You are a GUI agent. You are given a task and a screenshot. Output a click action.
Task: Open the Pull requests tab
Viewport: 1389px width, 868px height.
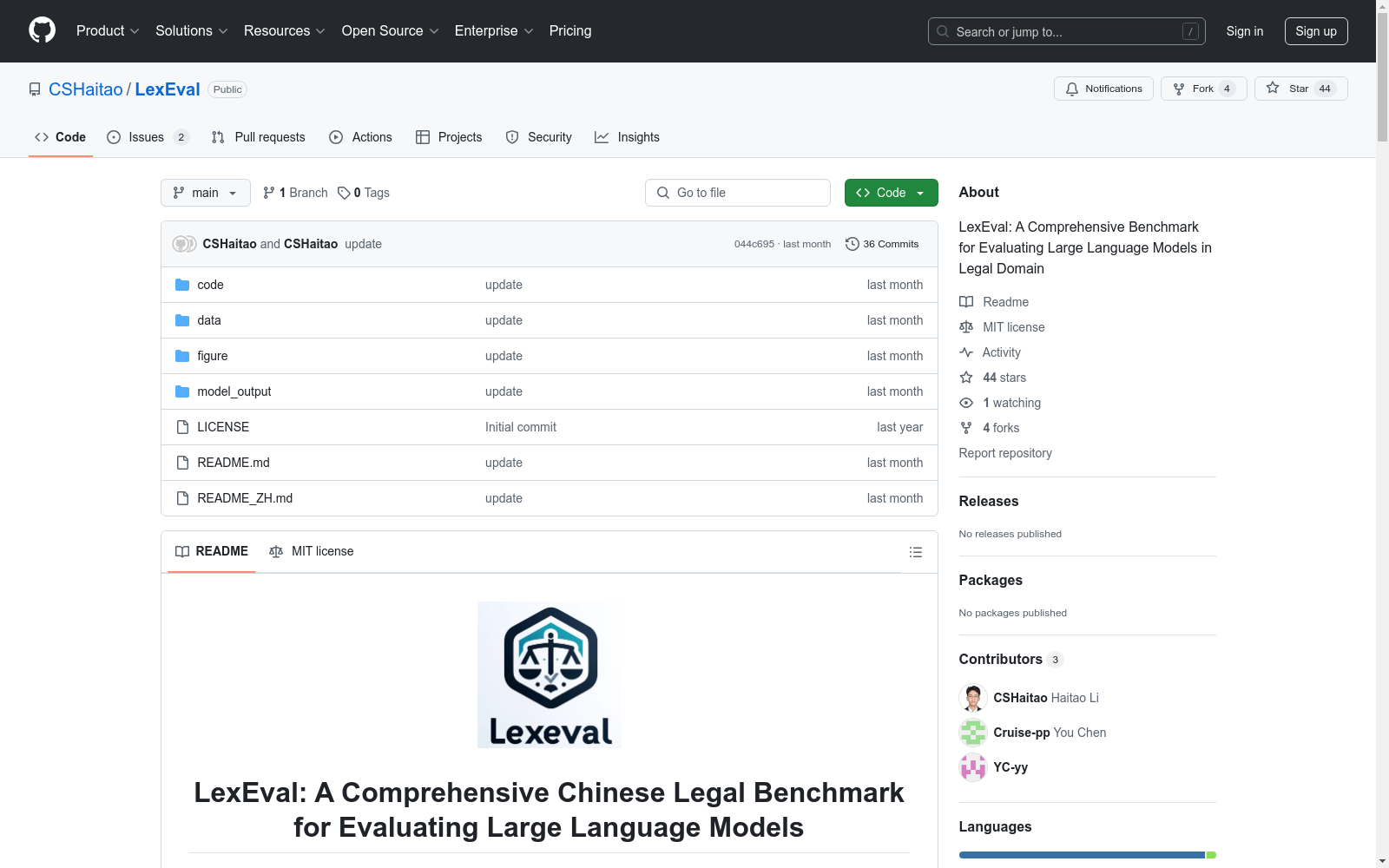258,137
